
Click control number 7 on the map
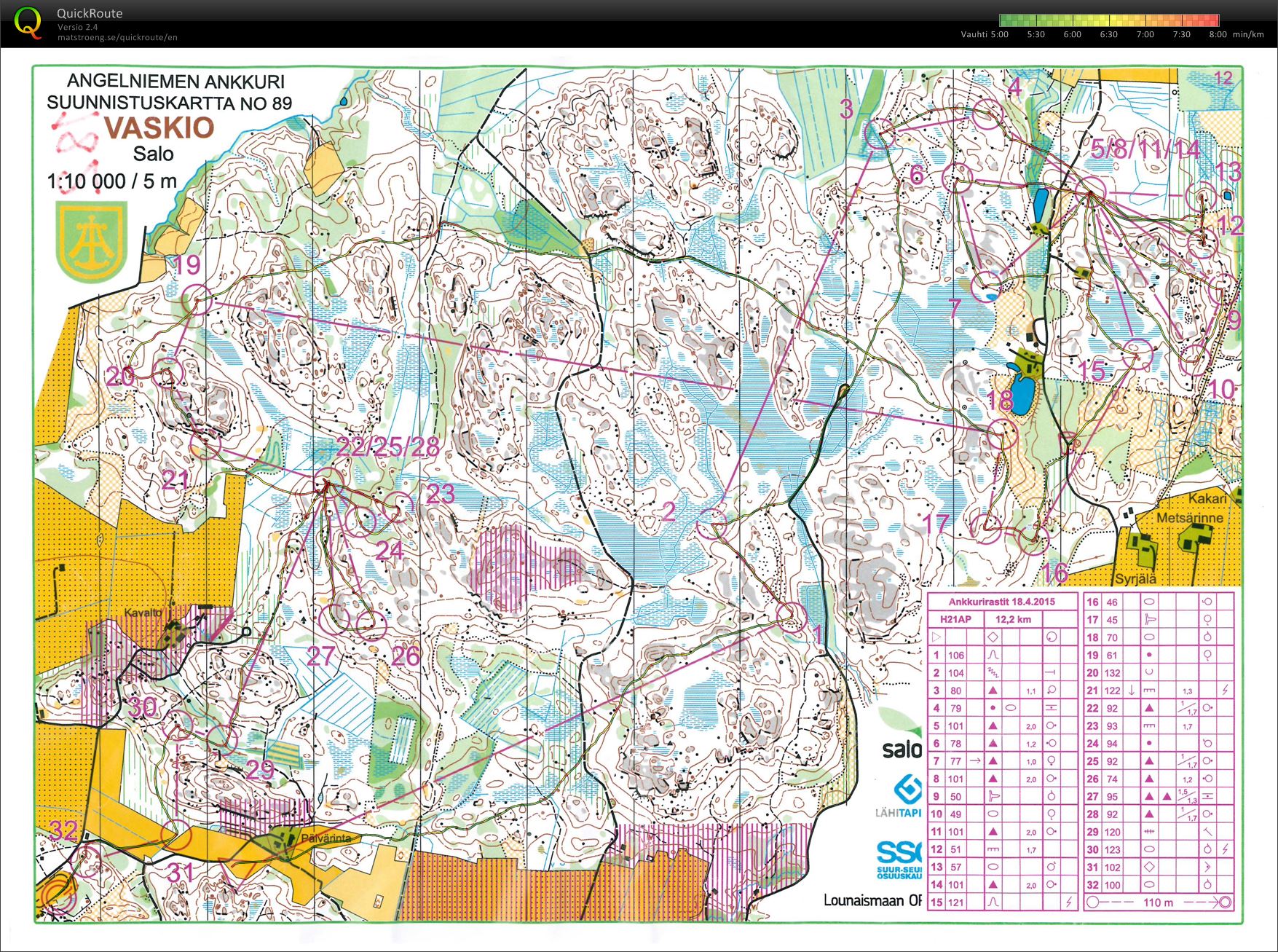(955, 307)
